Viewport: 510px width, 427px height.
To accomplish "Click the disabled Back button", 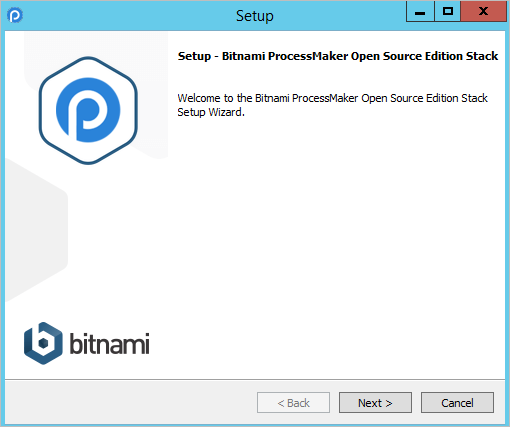I will pyautogui.click(x=293, y=403).
